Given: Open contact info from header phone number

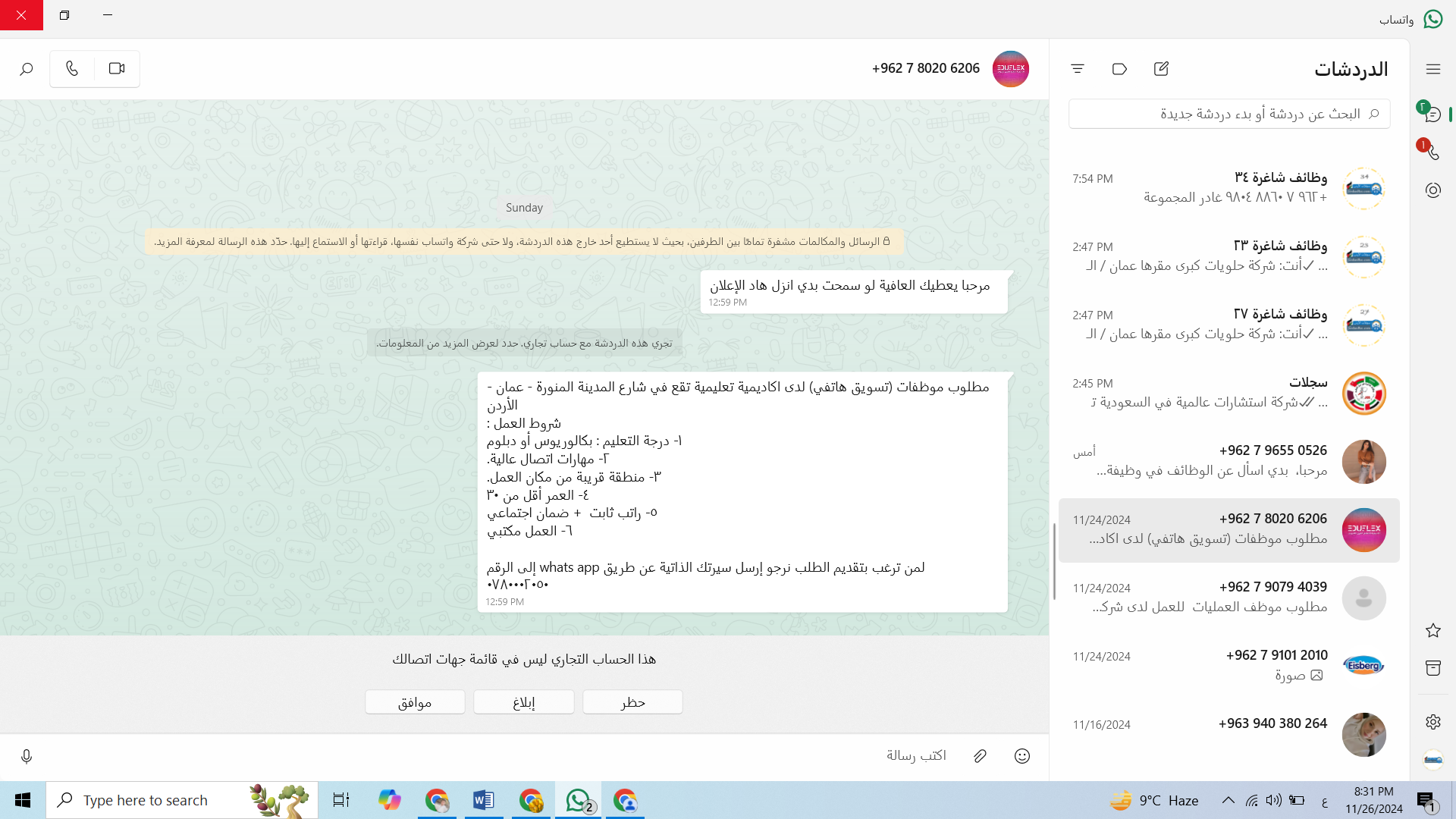Looking at the screenshot, I should (926, 68).
